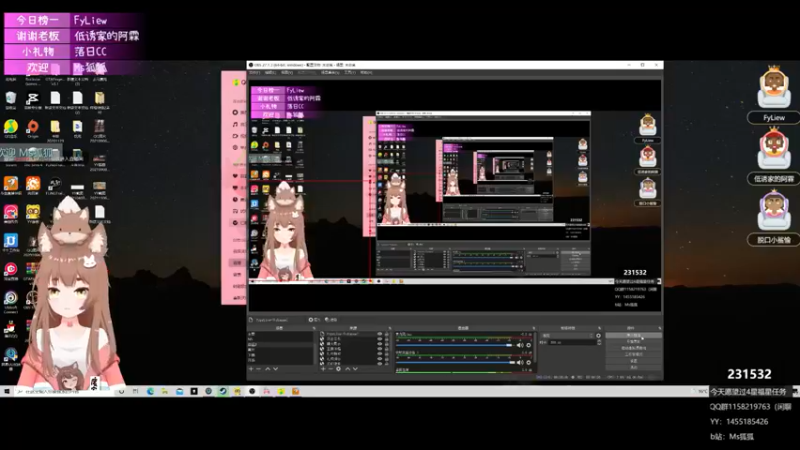Pop out the Controls dock panel
This screenshot has width=800, height=450.
coord(660,328)
